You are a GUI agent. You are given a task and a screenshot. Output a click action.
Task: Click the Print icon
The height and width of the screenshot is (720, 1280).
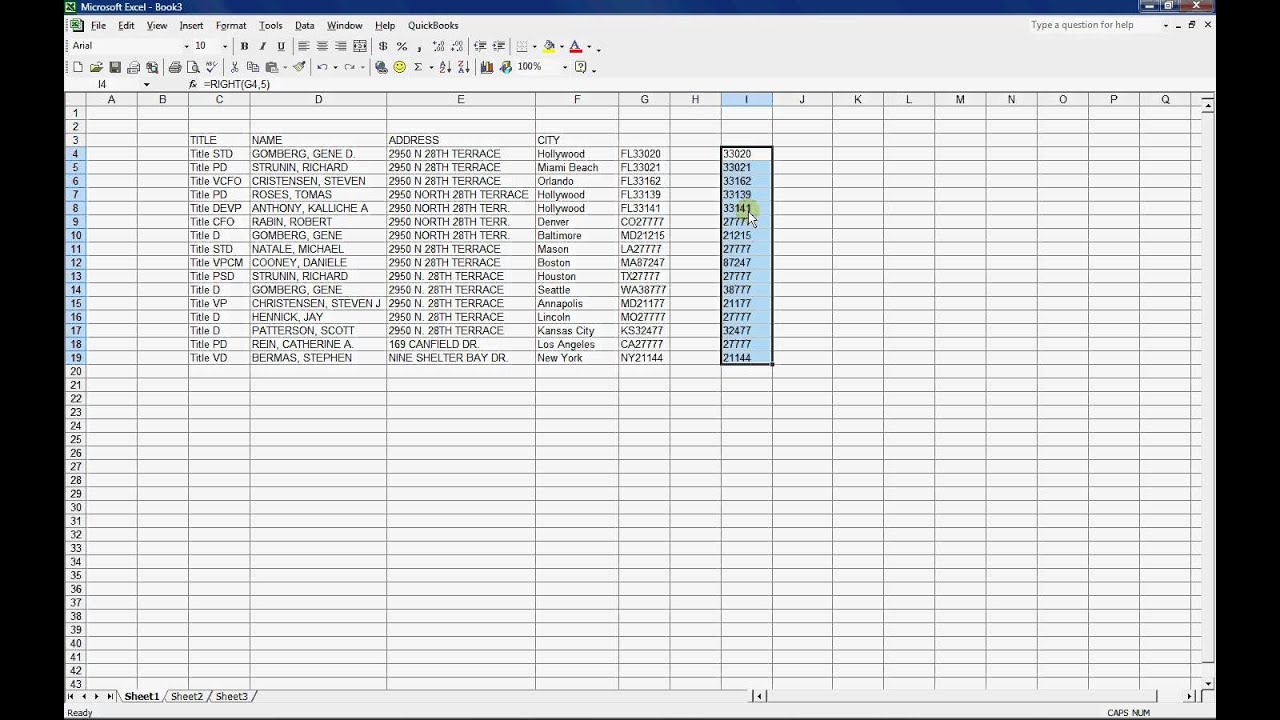click(x=175, y=67)
